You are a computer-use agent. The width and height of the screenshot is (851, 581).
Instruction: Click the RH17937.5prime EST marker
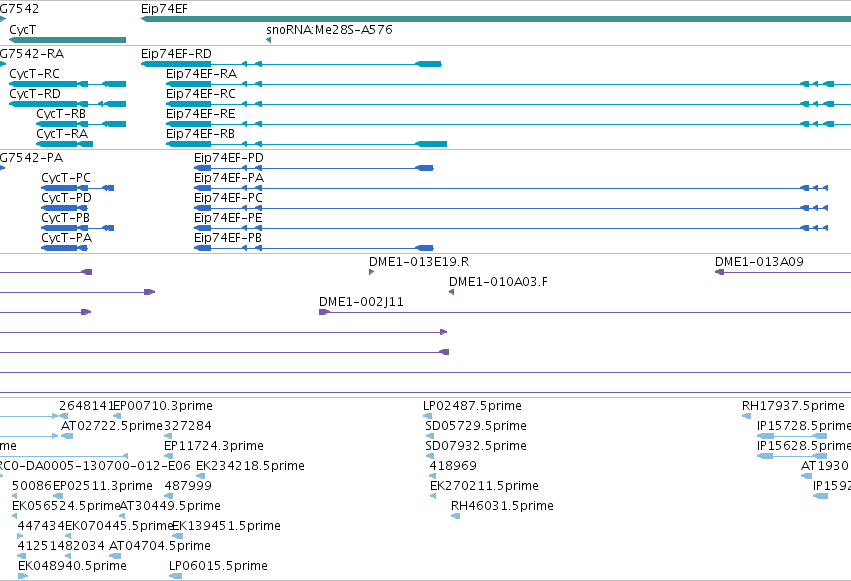pyautogui.click(x=747, y=416)
